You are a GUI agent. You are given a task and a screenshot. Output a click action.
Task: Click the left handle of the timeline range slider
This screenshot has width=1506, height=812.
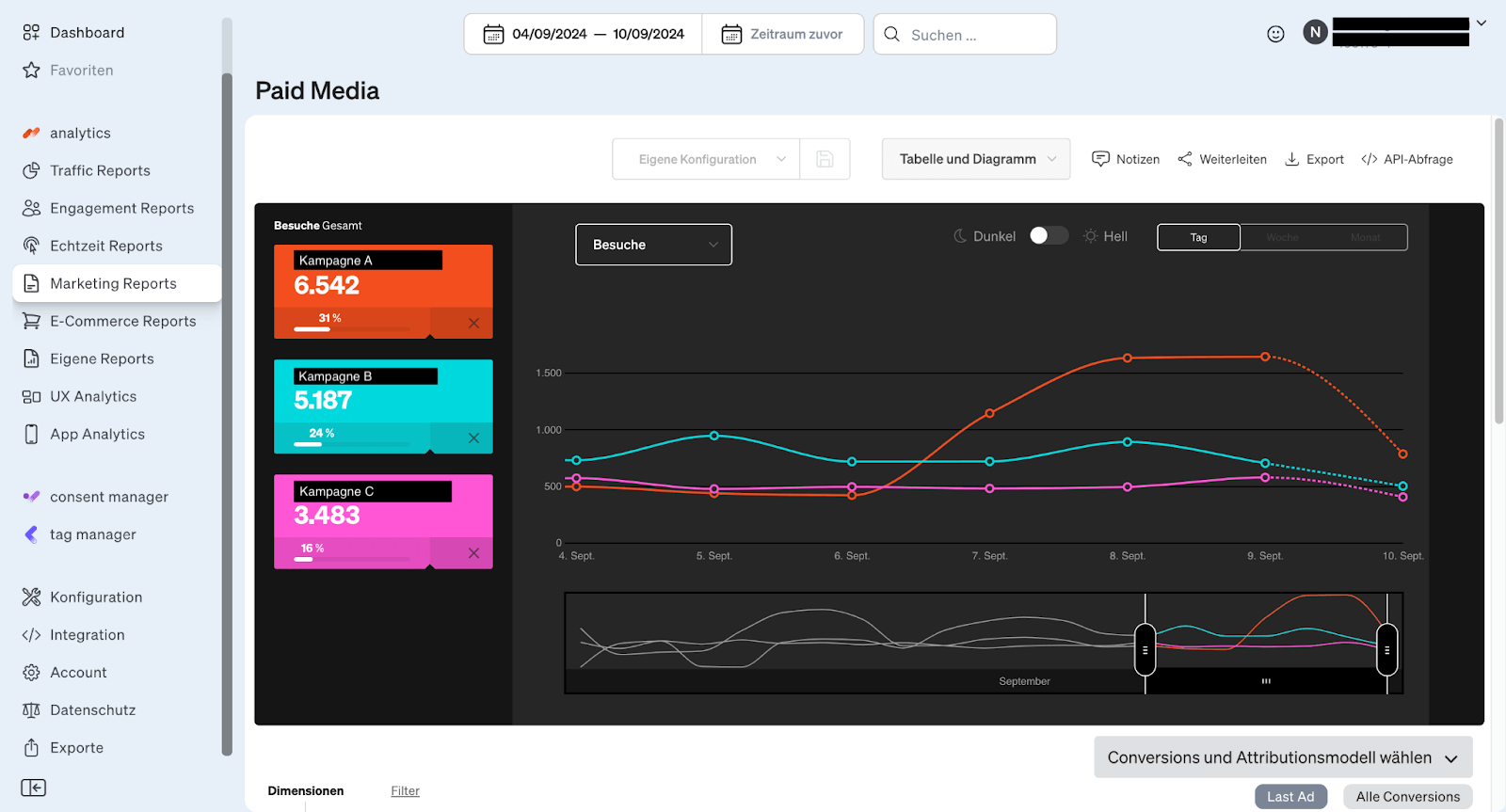tap(1145, 650)
